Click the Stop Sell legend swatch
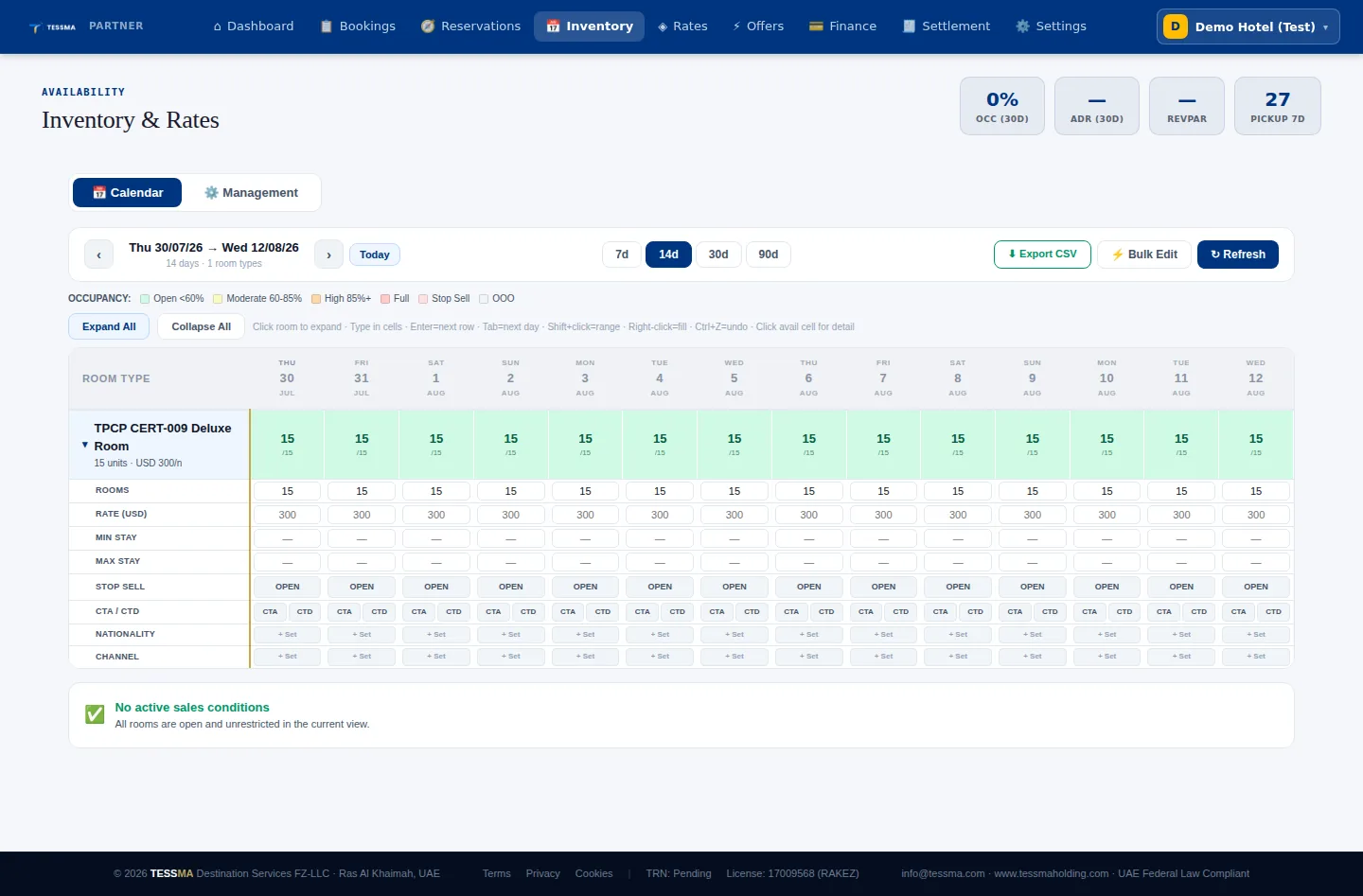The height and width of the screenshot is (896, 1363). 423,299
